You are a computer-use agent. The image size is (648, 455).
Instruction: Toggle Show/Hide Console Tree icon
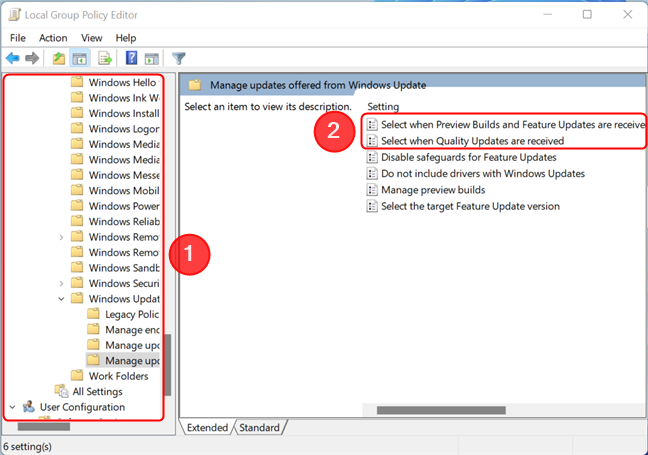[79, 58]
